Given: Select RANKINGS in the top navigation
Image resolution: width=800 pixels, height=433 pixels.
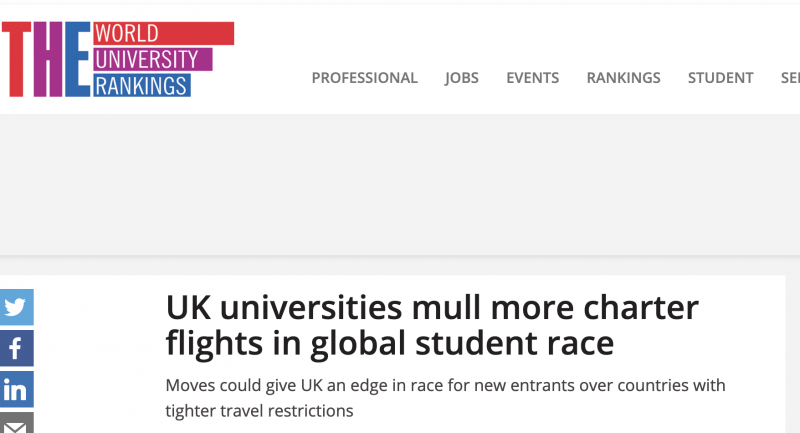Looking at the screenshot, I should [x=623, y=78].
